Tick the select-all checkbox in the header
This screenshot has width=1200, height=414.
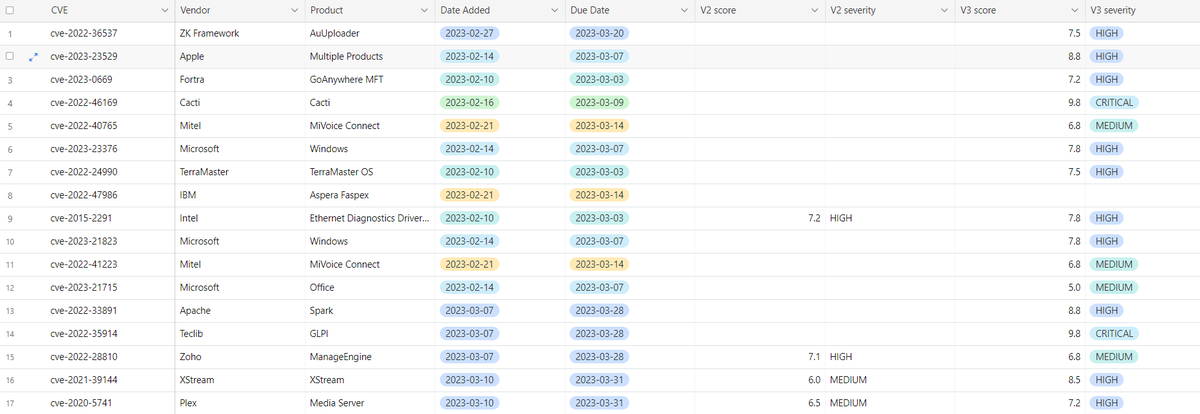9,10
